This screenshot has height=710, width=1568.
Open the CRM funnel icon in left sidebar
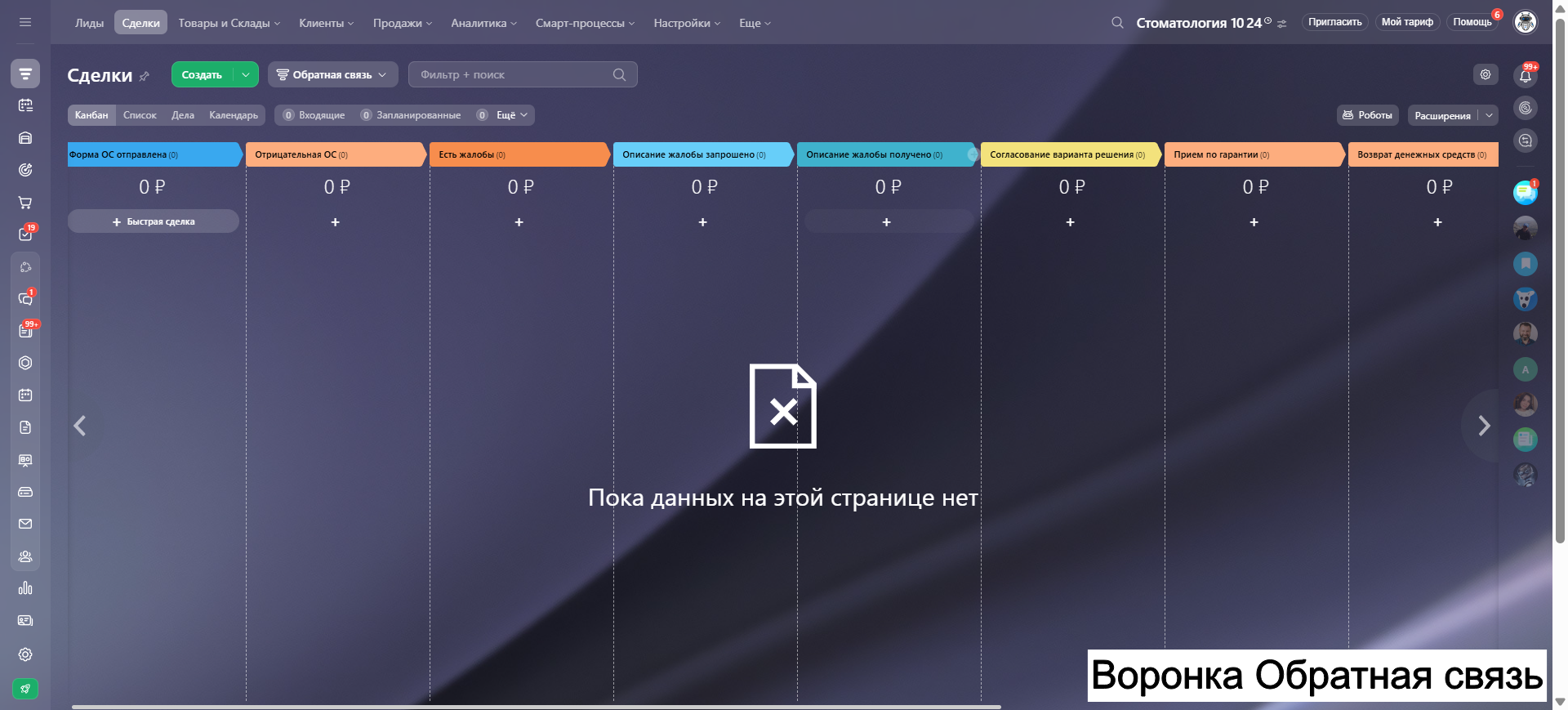tap(25, 74)
